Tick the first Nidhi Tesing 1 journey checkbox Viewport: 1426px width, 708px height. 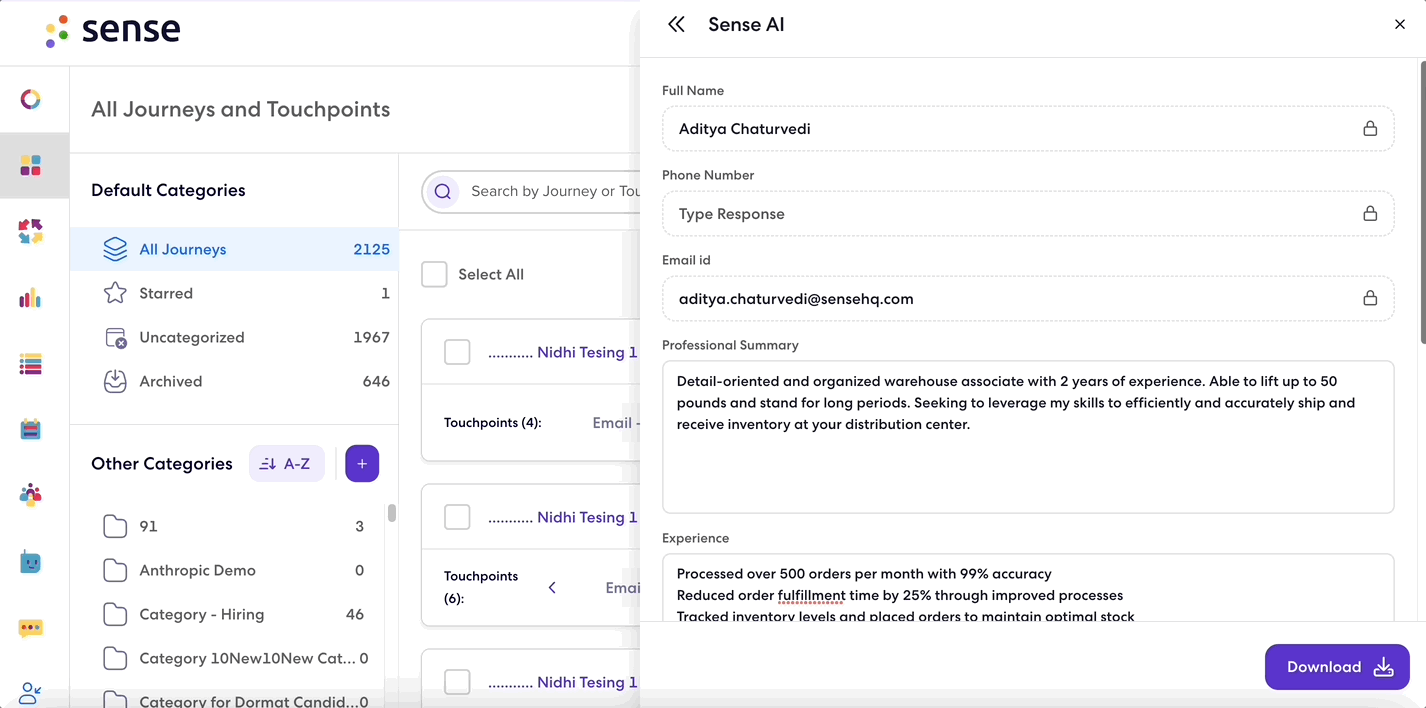(x=457, y=352)
